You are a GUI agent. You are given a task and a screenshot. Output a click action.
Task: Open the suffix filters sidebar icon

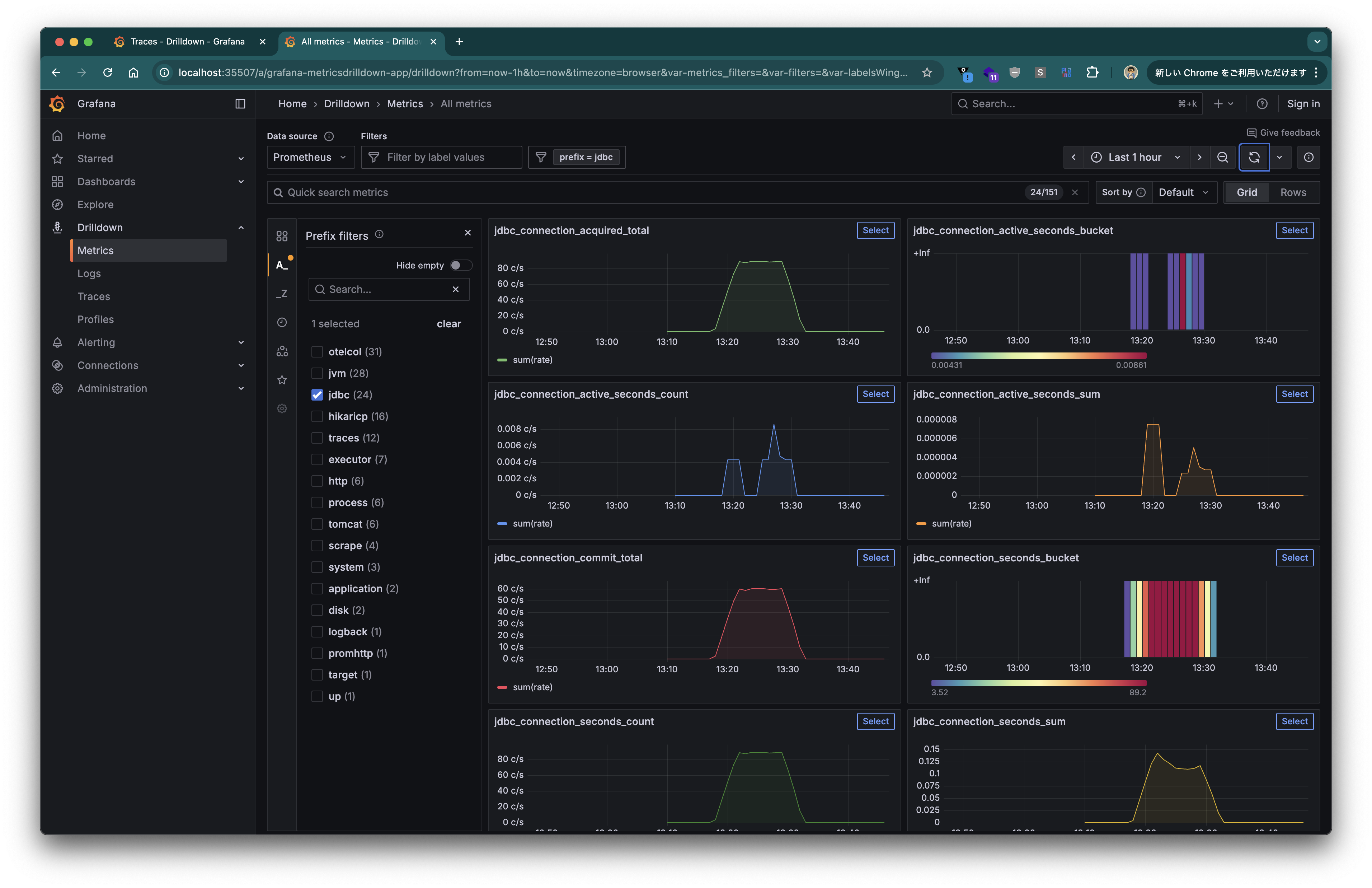pyautogui.click(x=282, y=294)
